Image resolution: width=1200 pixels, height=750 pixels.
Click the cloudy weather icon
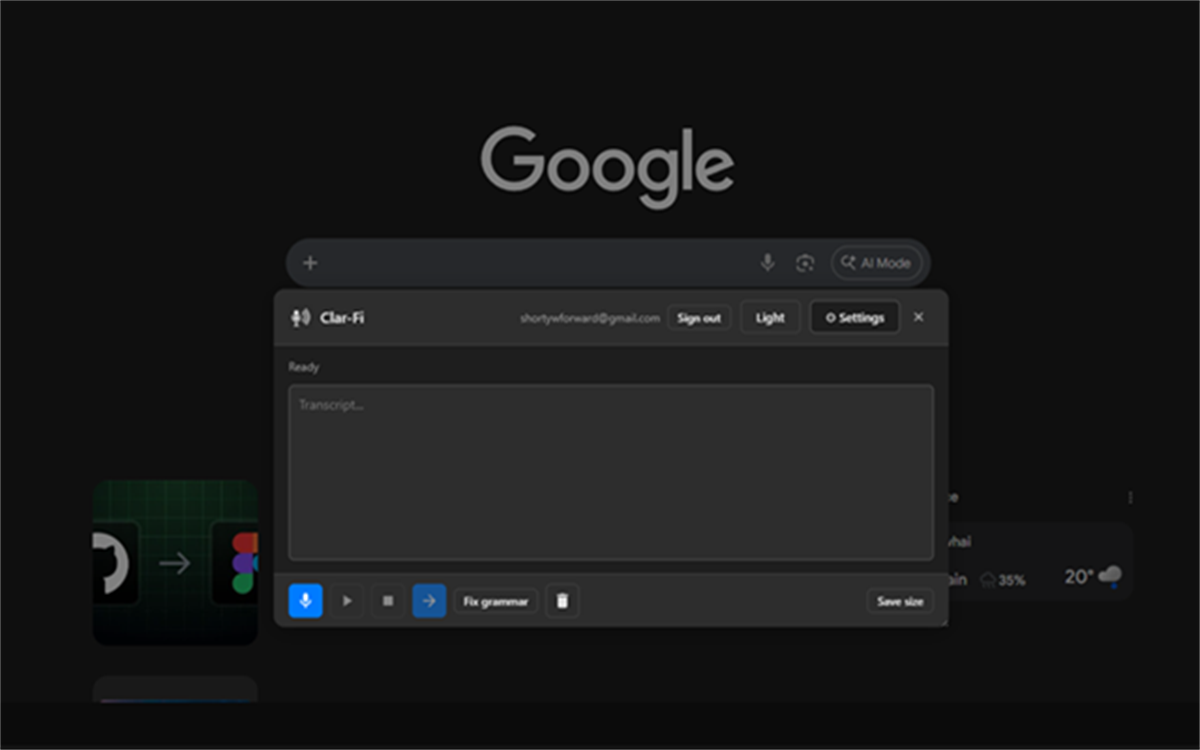pyautogui.click(x=1110, y=576)
